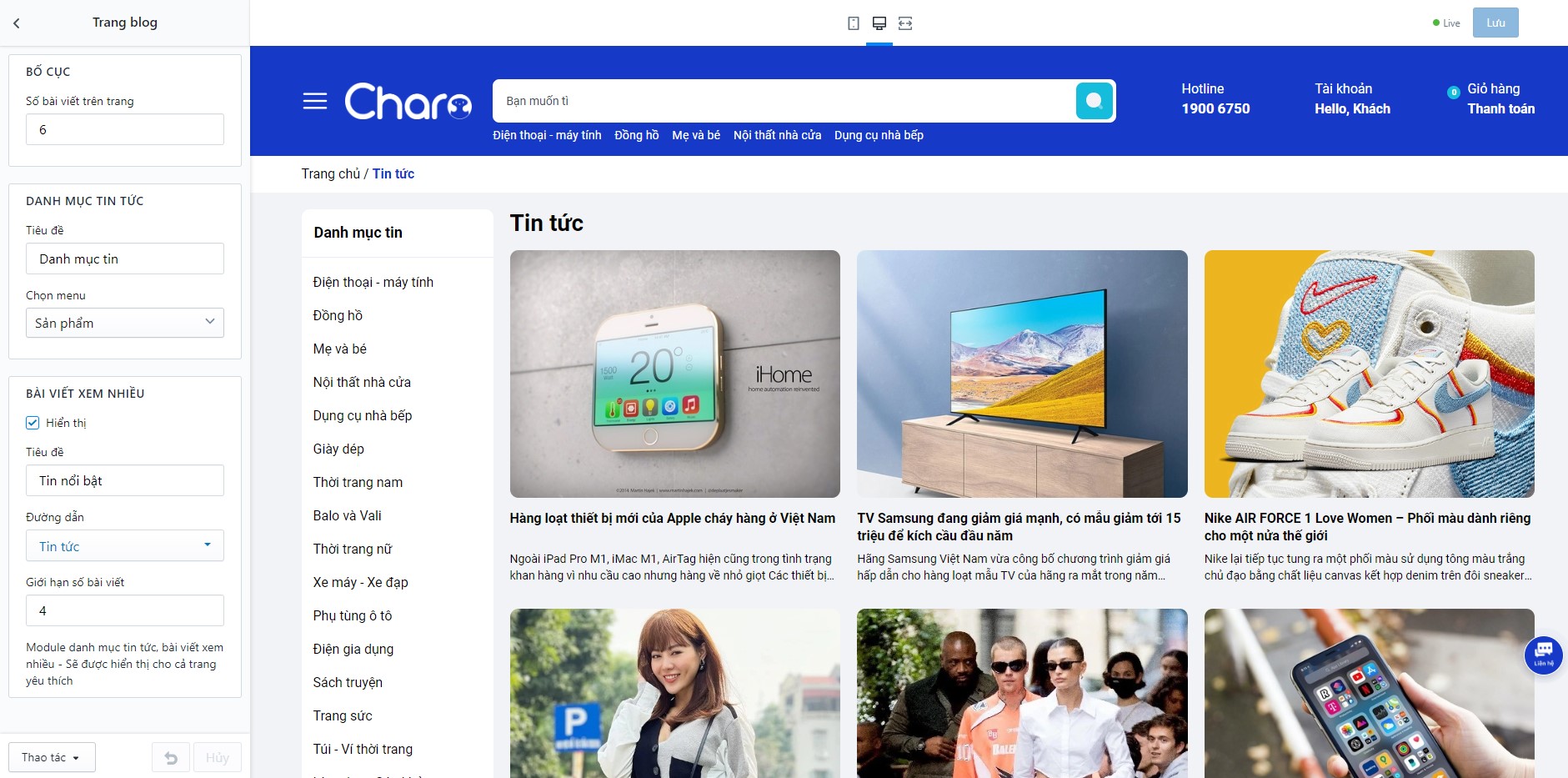Open Điện thoại - máy tính header link
This screenshot has width=1568, height=778.
(x=547, y=135)
